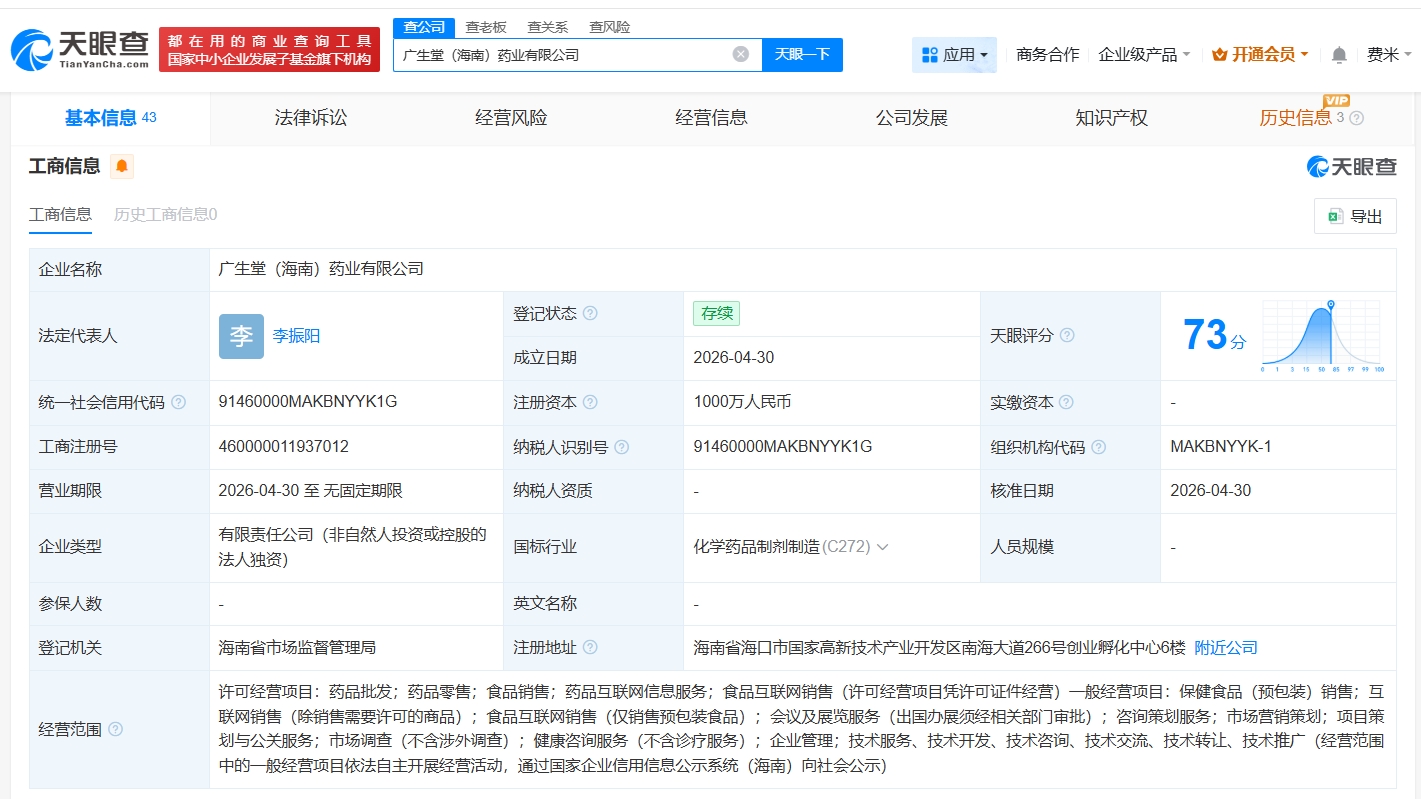This screenshot has width=1421, height=799.
Task: Open the 费米 user menu
Action: [x=1388, y=55]
